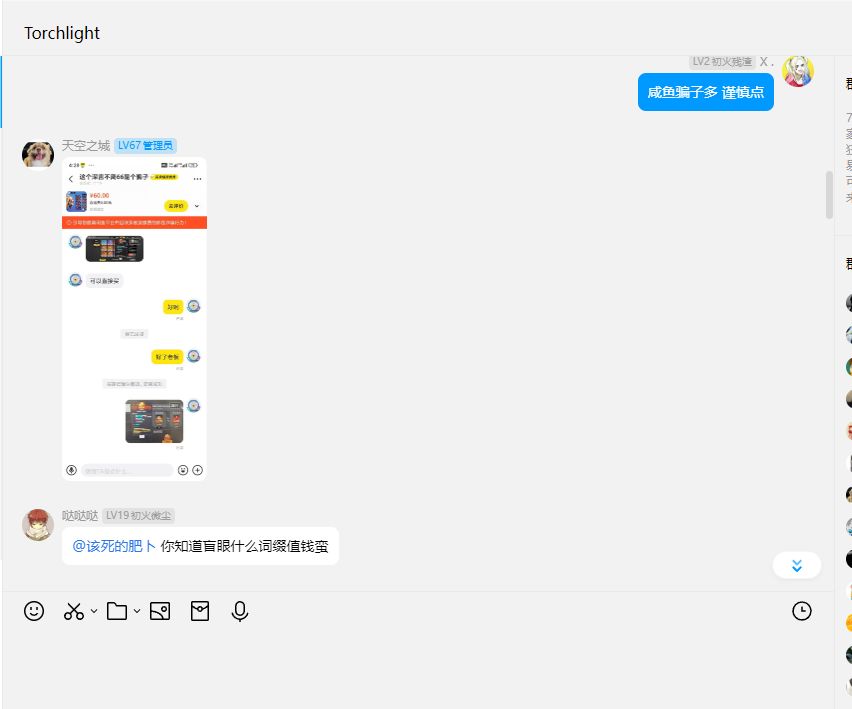The height and width of the screenshot is (709, 852).
Task: Open the folder file-send icon
Action: pos(117,611)
